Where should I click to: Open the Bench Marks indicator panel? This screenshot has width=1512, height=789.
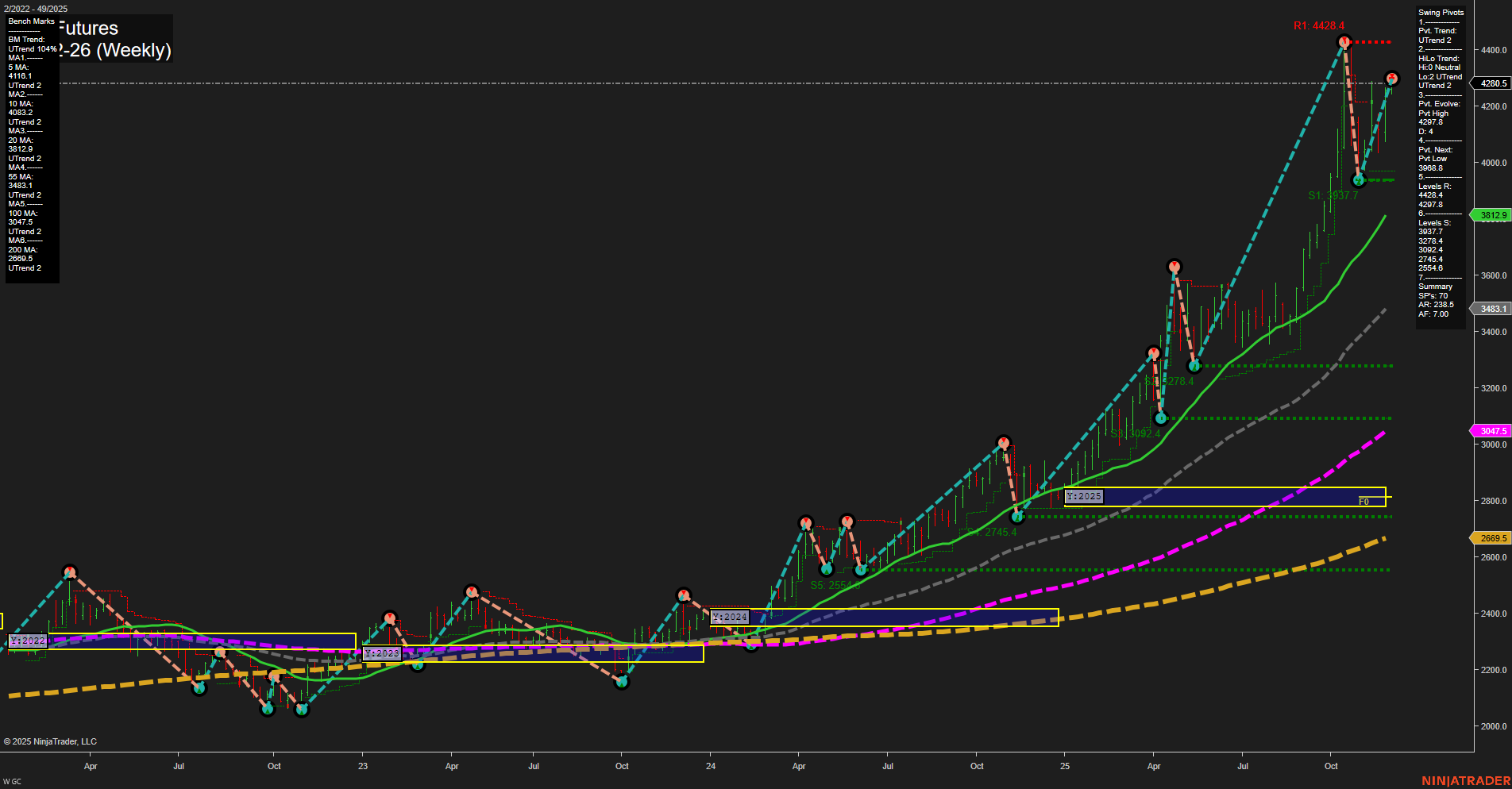pyautogui.click(x=31, y=21)
